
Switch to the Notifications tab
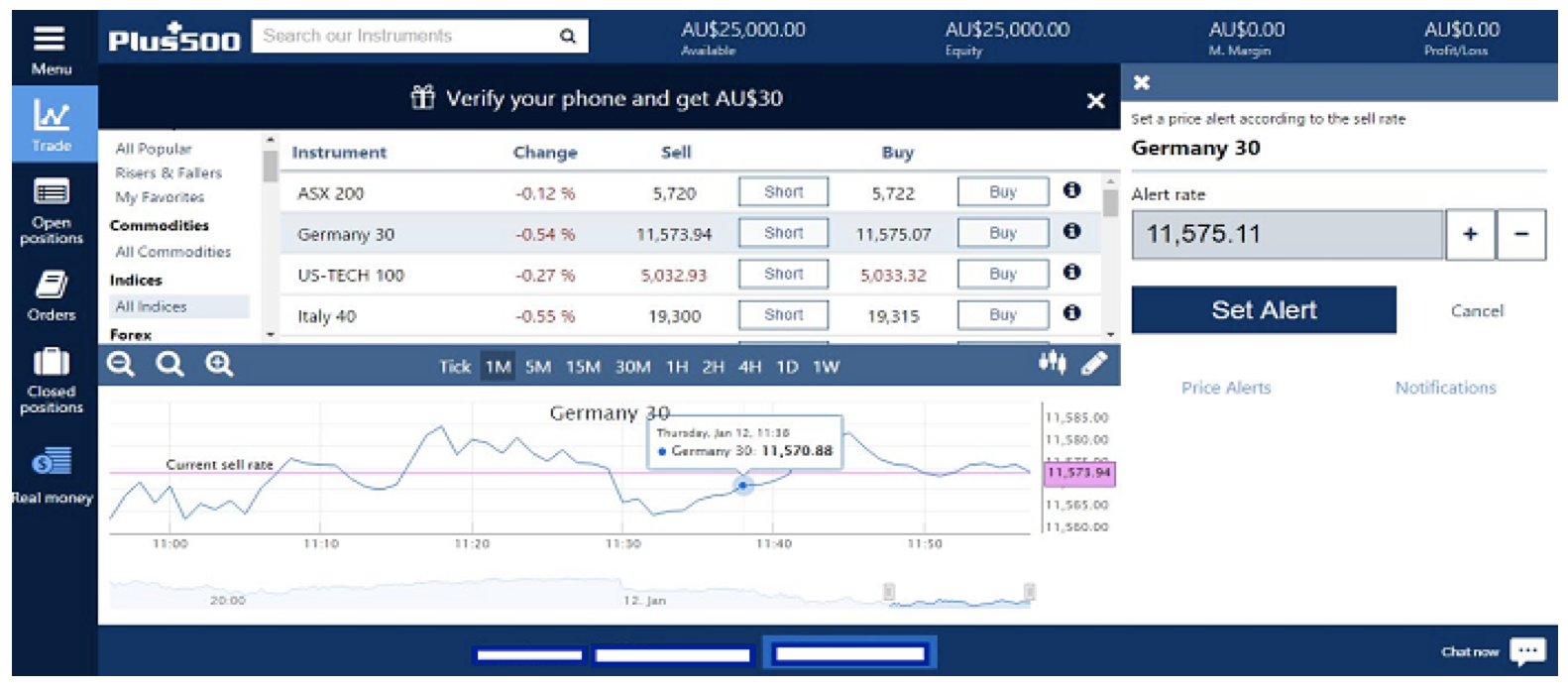coord(1445,388)
